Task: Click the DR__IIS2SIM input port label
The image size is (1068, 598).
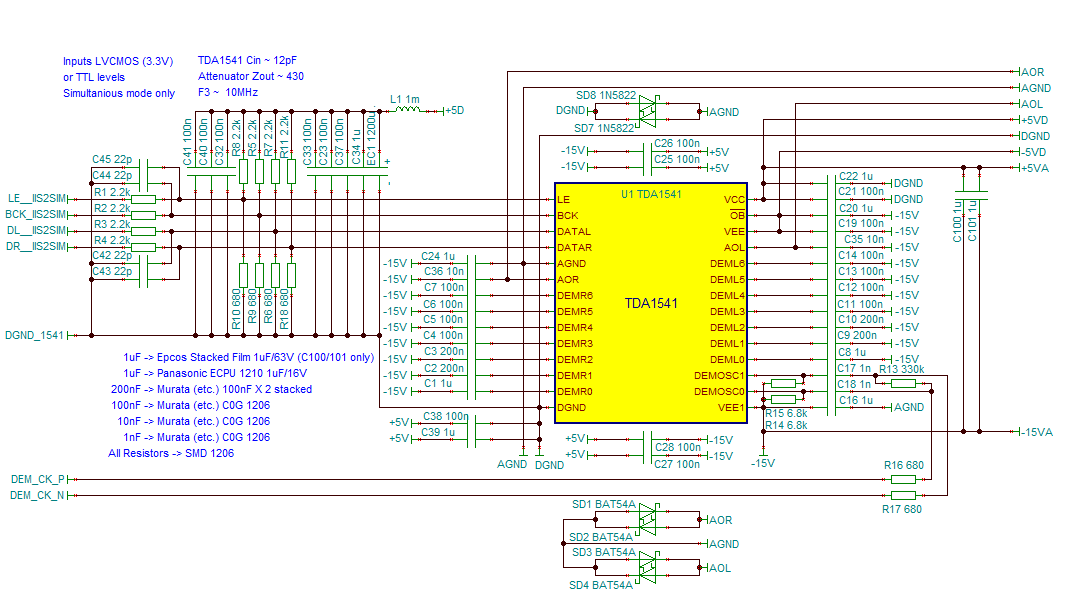Action: click(x=37, y=247)
